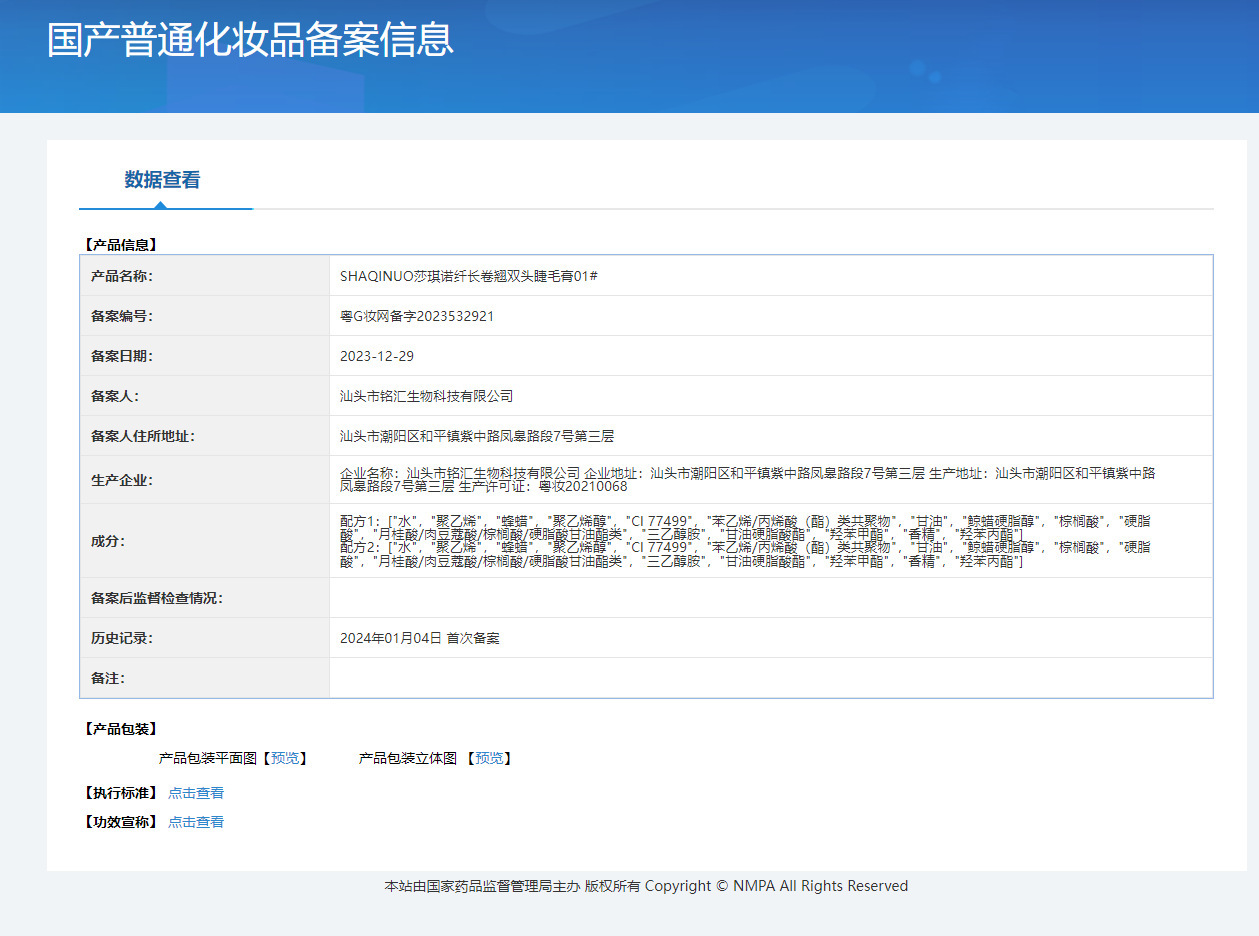Click the 备案编号 value 粤G妆网备字2023532921
Viewport: 1259px width, 936px height.
[x=417, y=316]
